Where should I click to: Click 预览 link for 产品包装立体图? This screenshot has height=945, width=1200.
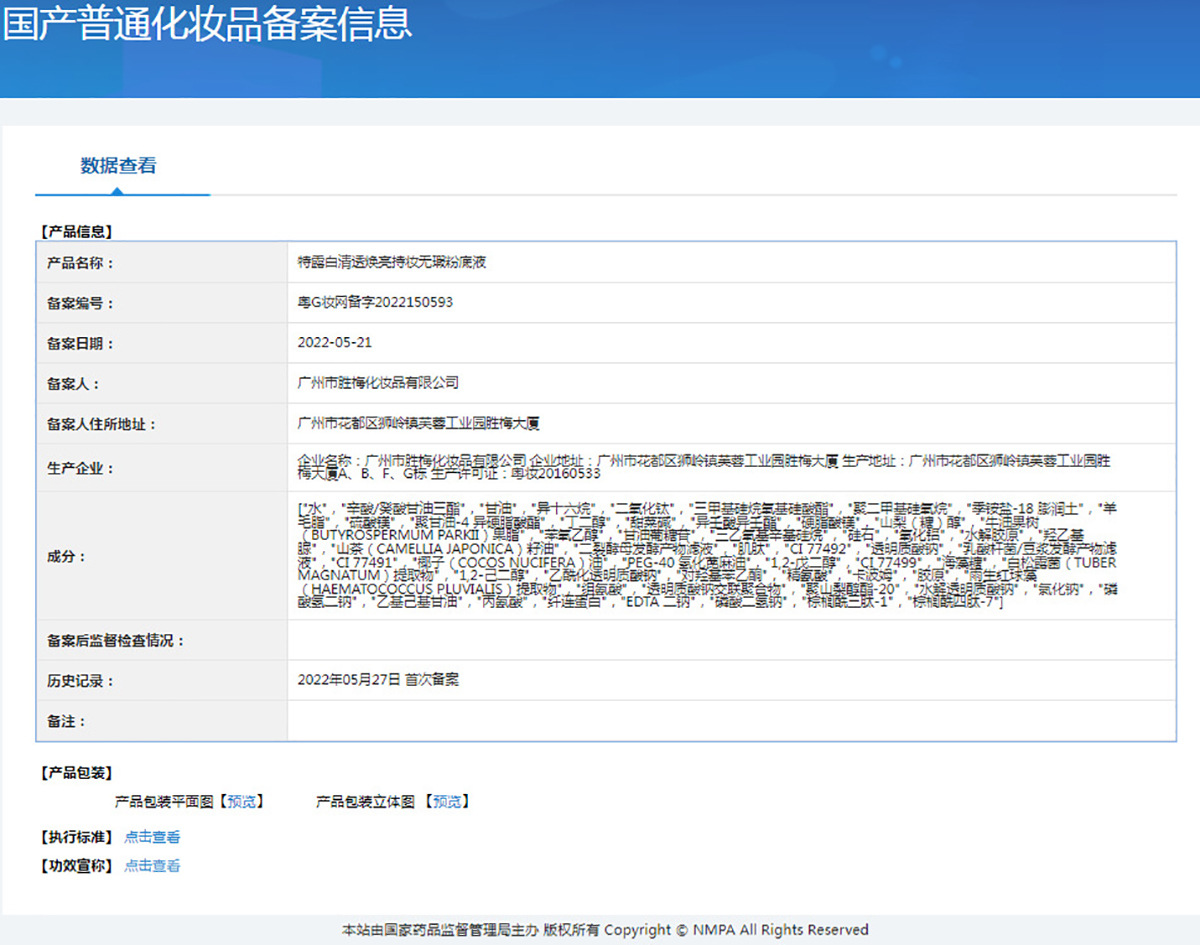446,801
